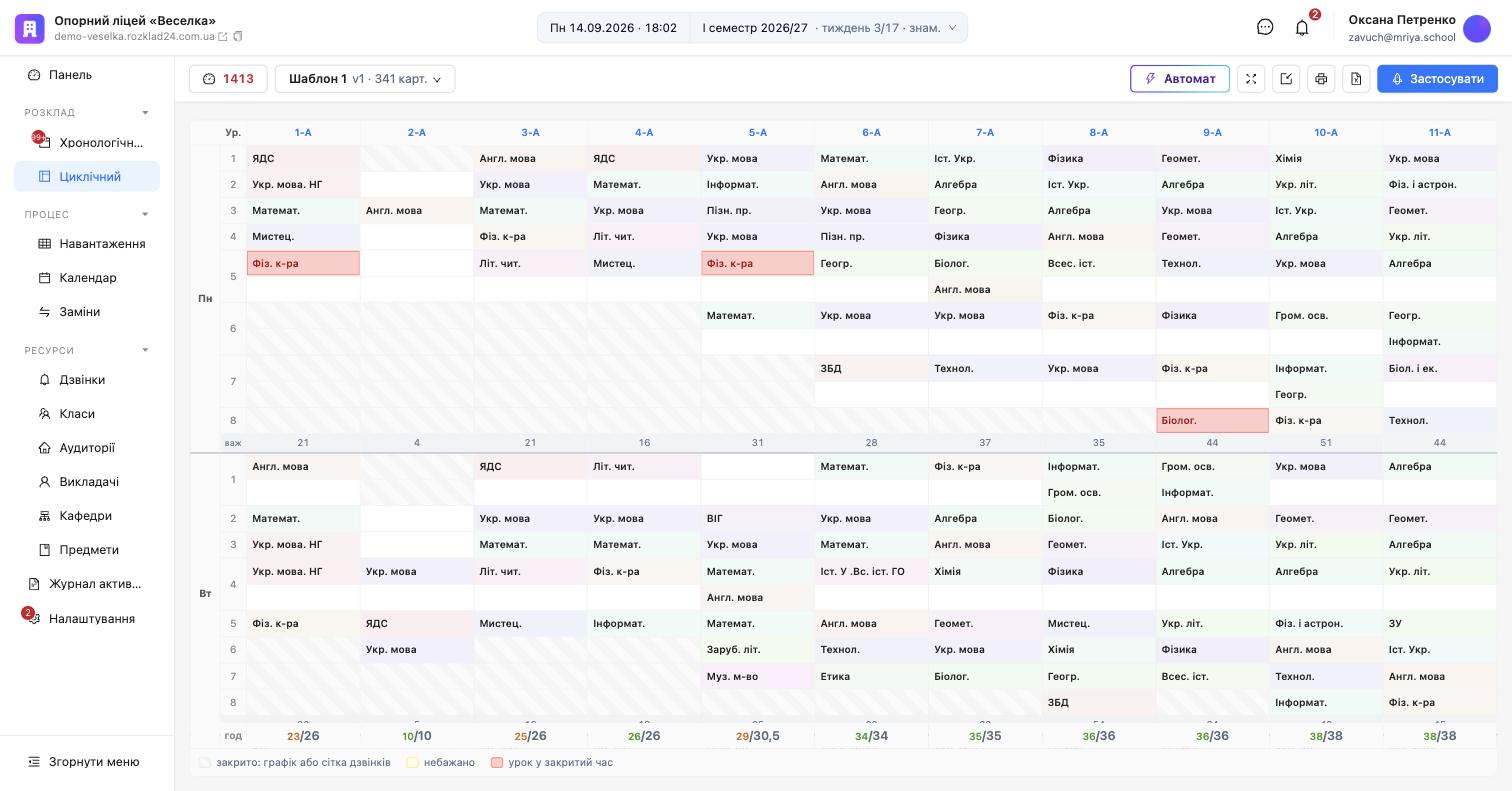Click the 1413 score indicator button

[x=228, y=79]
